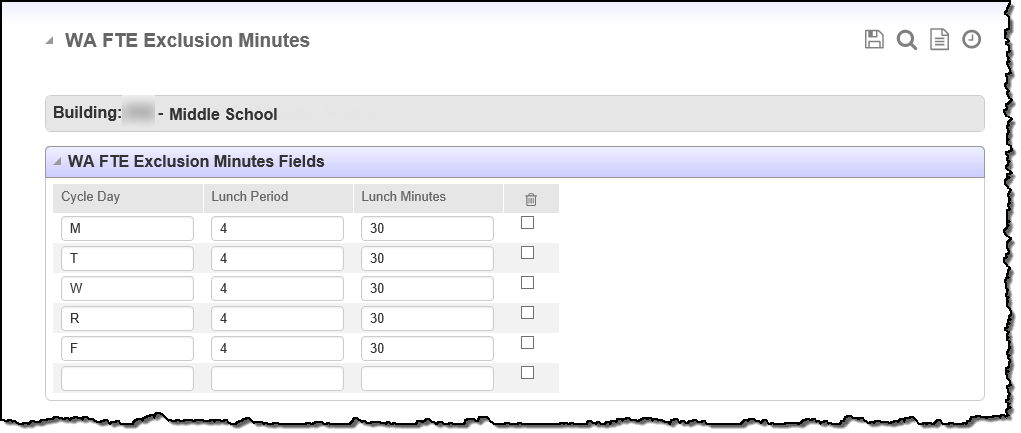Click the Lunch Period column header
Image resolution: width=1021 pixels, height=433 pixels.
[x=249, y=197]
